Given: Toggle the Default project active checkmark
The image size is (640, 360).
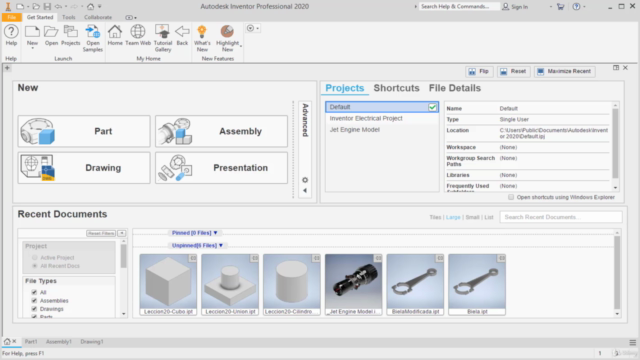Looking at the screenshot, I should pos(432,107).
